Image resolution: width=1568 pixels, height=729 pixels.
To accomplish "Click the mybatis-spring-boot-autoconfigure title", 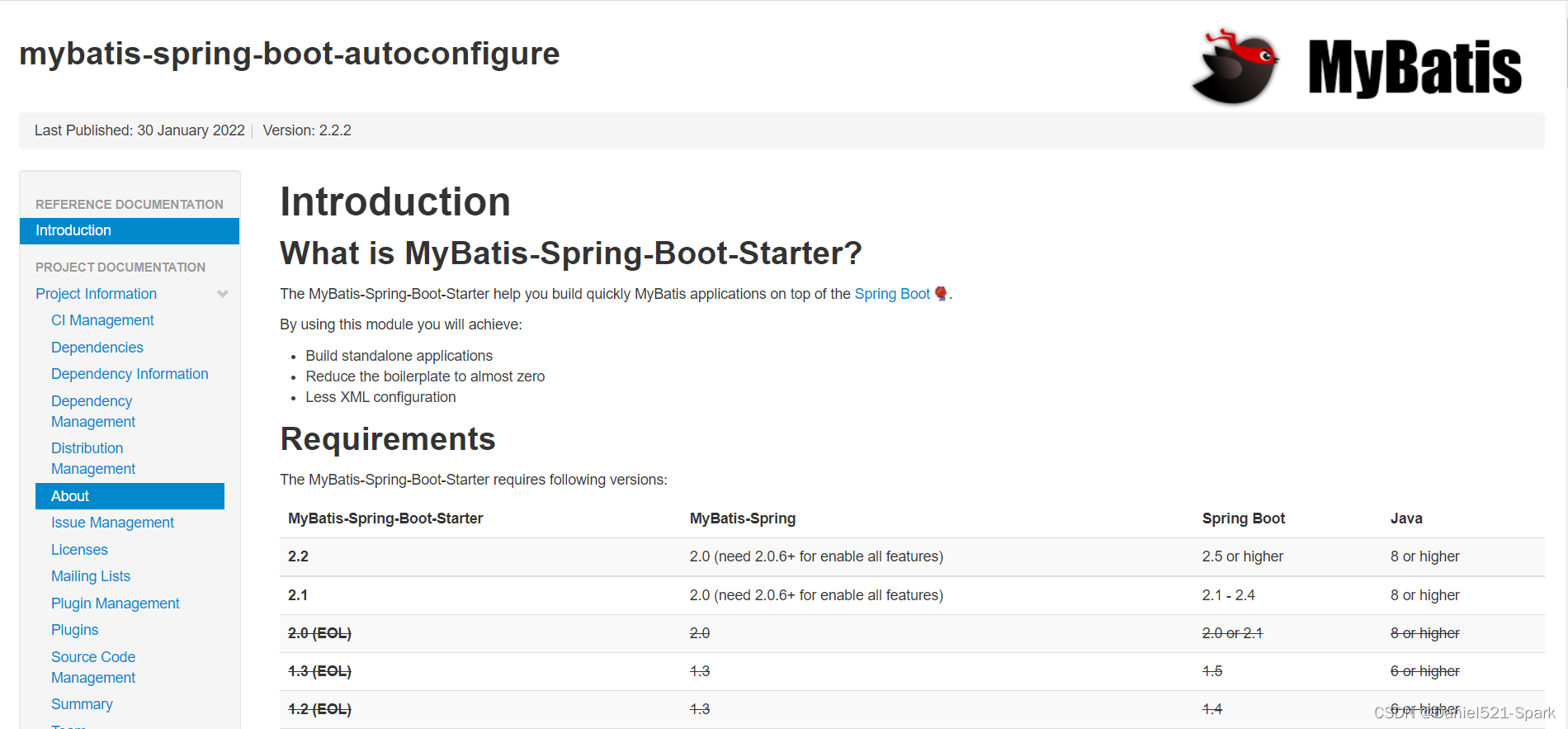I will (290, 54).
